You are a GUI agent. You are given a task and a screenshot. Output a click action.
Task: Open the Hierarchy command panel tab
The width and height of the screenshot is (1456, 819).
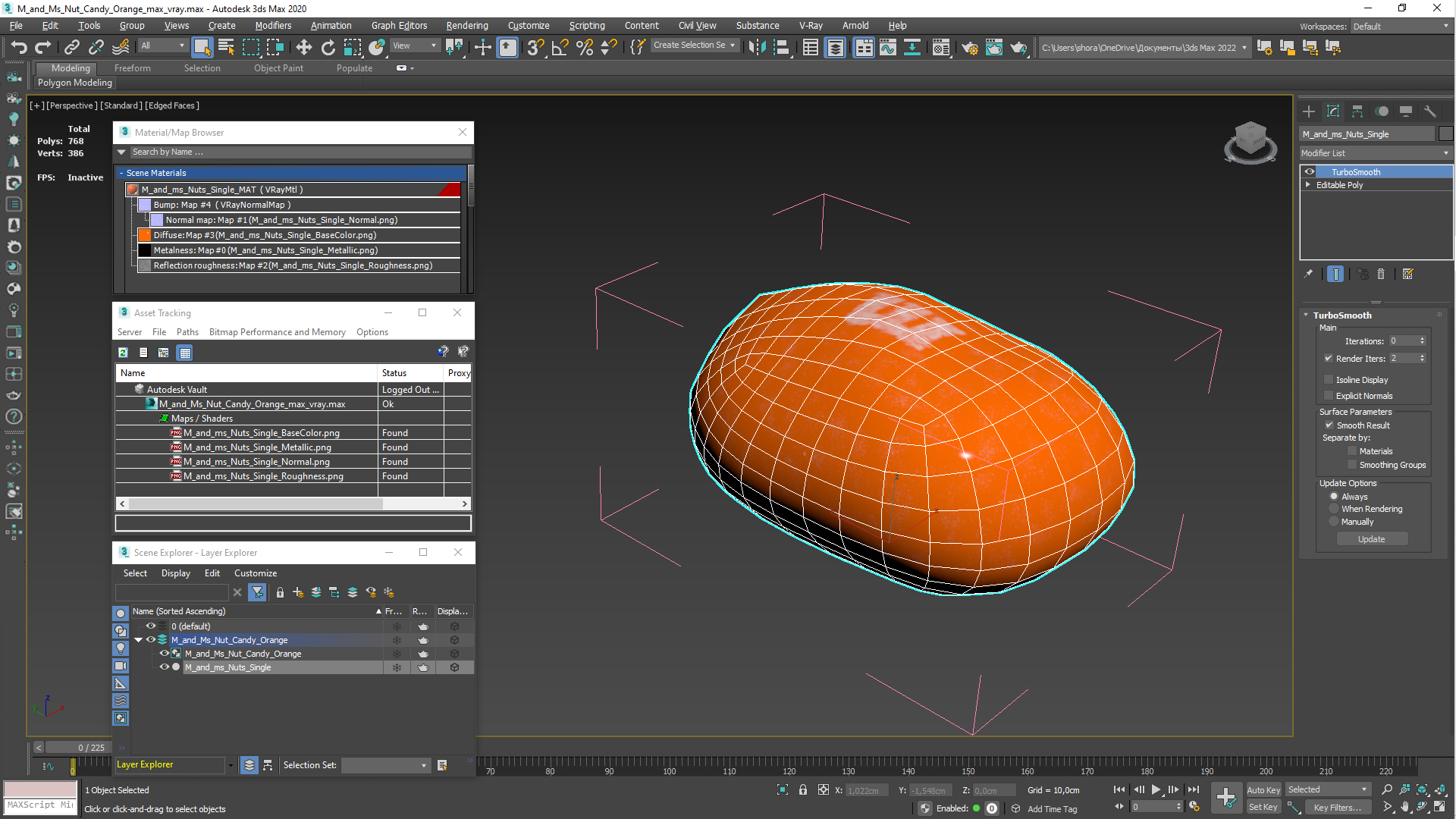1357,111
